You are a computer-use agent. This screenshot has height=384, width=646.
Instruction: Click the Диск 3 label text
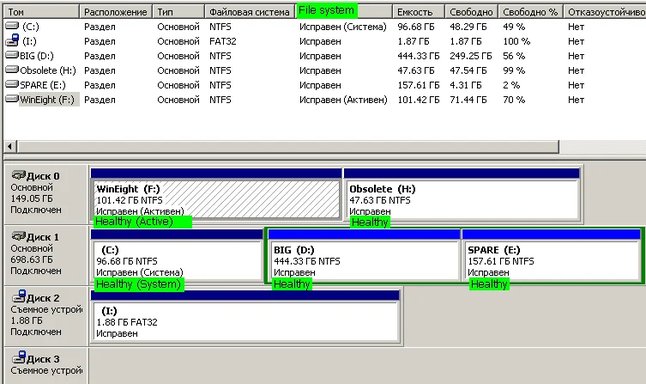[43, 359]
